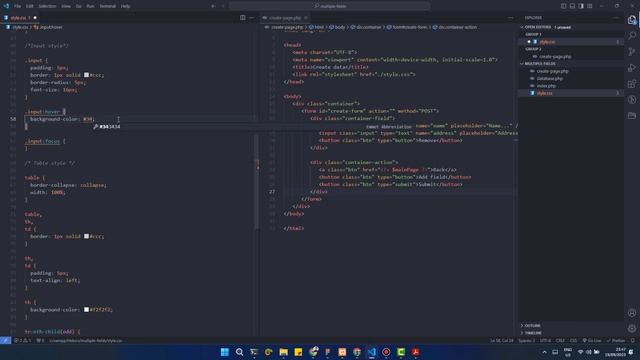This screenshot has height=360, width=640.
Task: Click line and column position indicator
Action: point(502,340)
